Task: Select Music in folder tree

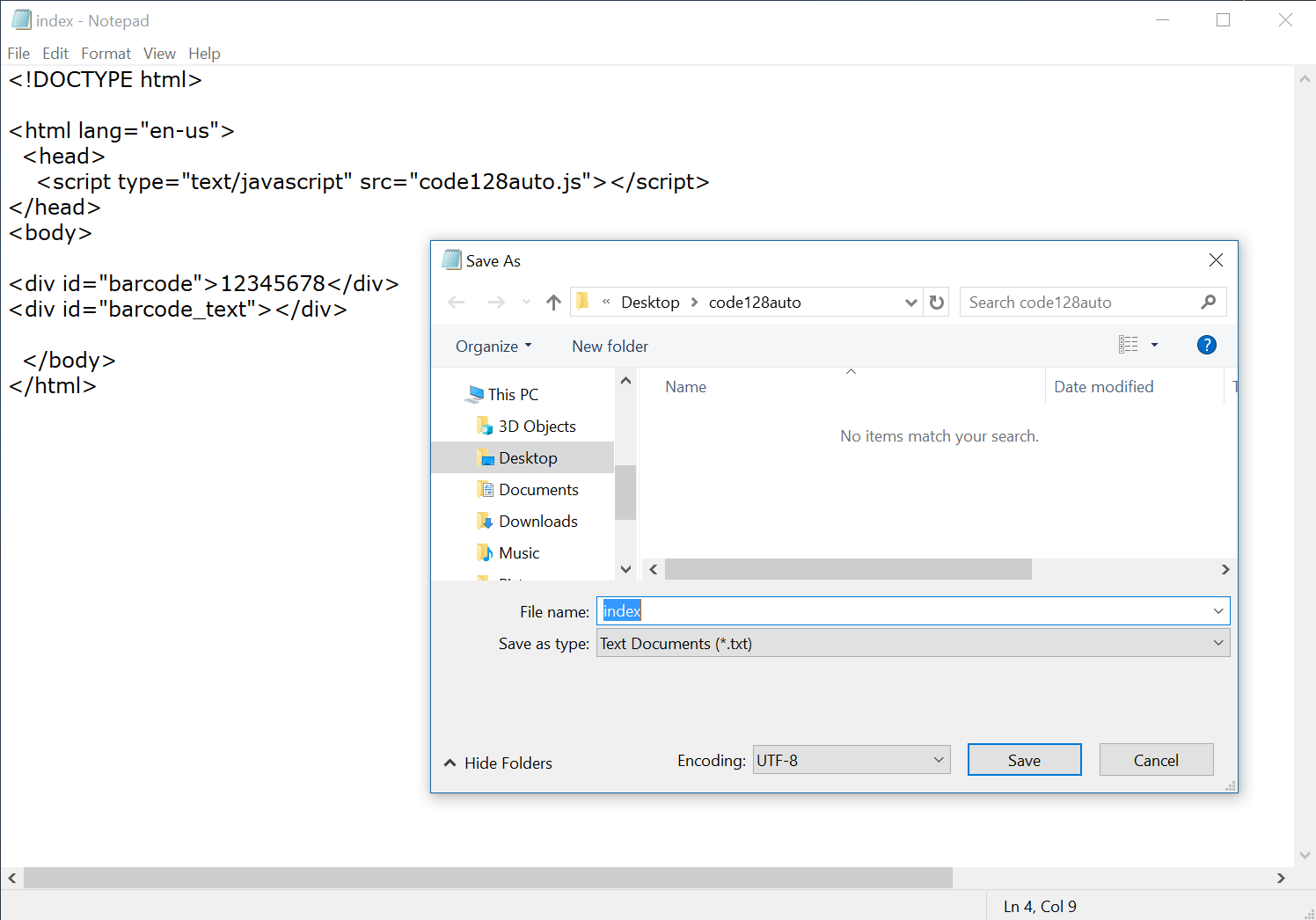Action: click(x=519, y=552)
